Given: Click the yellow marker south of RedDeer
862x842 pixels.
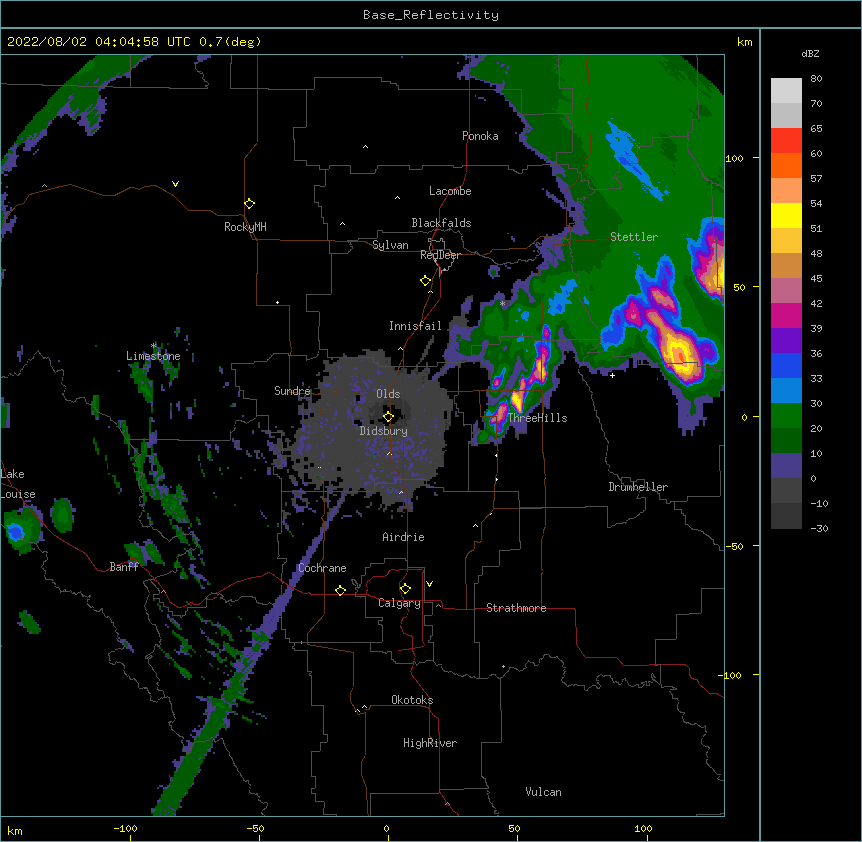Looking at the screenshot, I should coord(425,281).
